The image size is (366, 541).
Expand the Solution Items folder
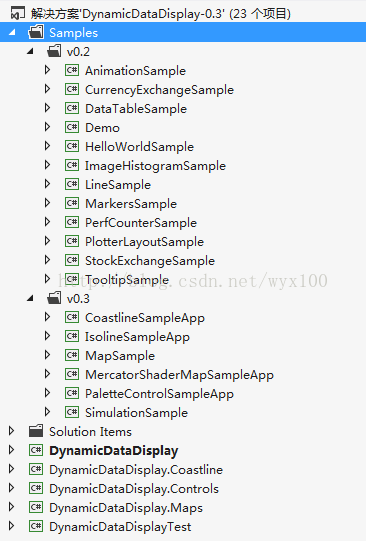click(12, 431)
